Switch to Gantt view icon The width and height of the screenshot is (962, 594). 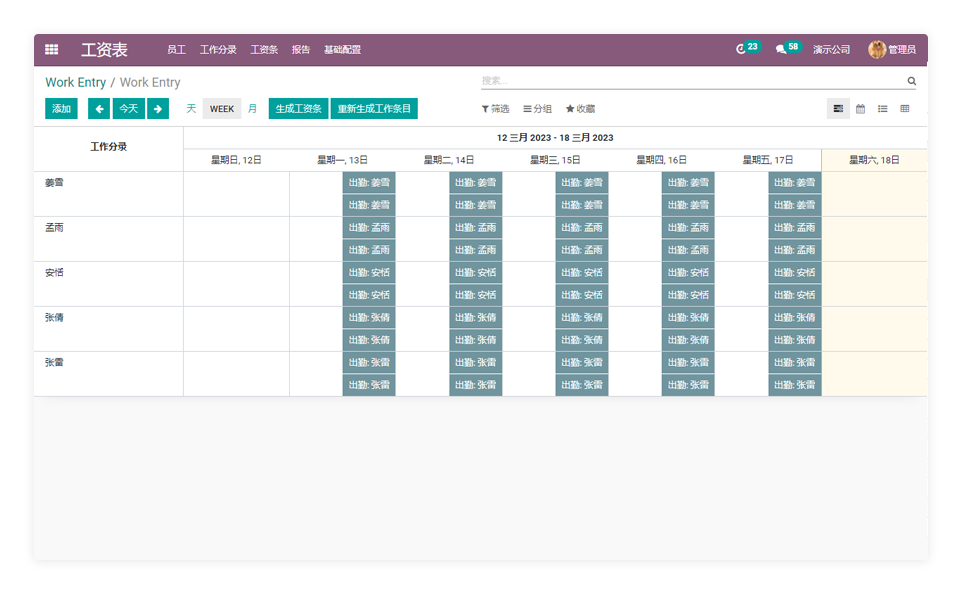[838, 109]
